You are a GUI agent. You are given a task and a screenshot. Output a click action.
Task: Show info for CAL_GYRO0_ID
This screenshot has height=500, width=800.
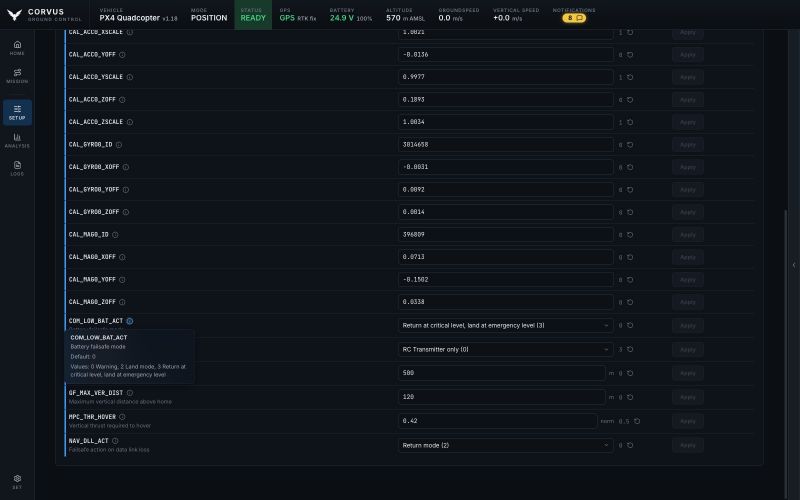[119, 144]
